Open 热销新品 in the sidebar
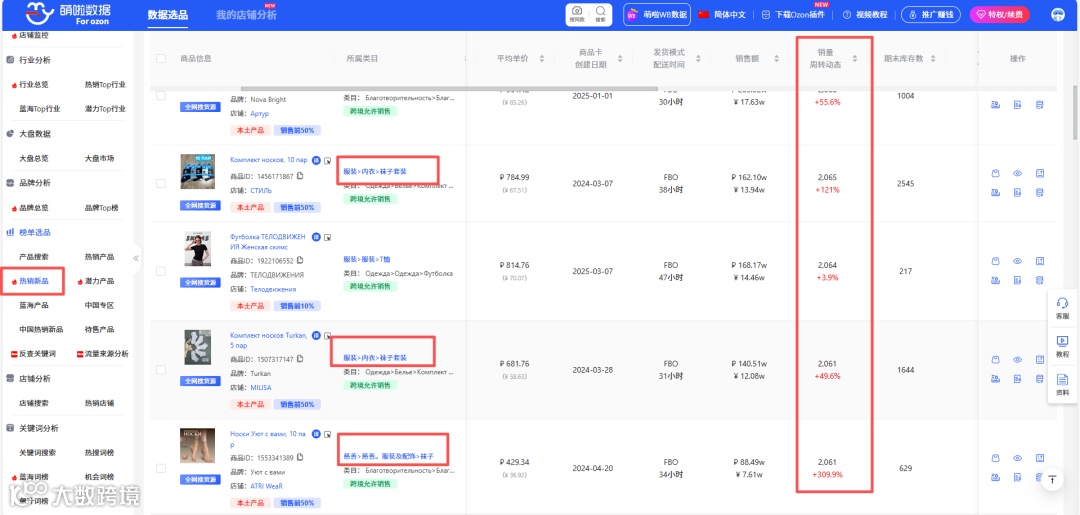1080x515 pixels. pyautogui.click(x=34, y=281)
